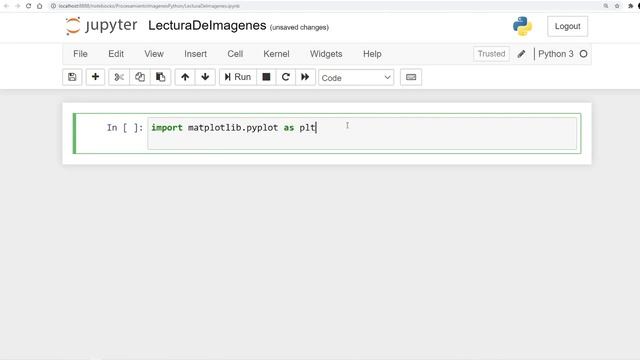Click the kernel idle circle indicator
The width and height of the screenshot is (640, 360).
583,54
